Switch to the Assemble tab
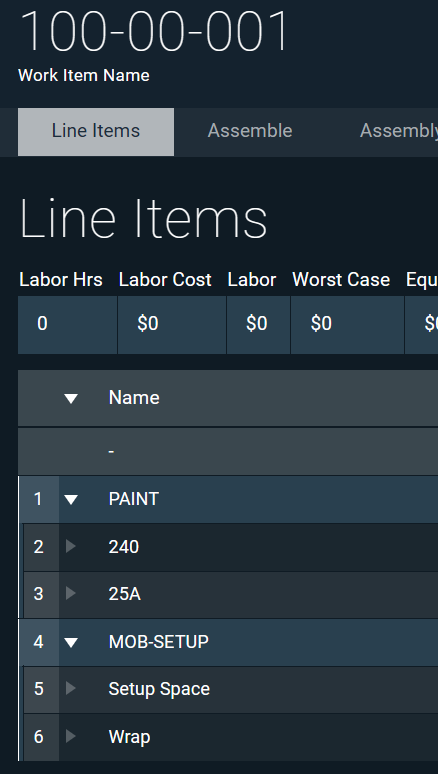 [250, 131]
